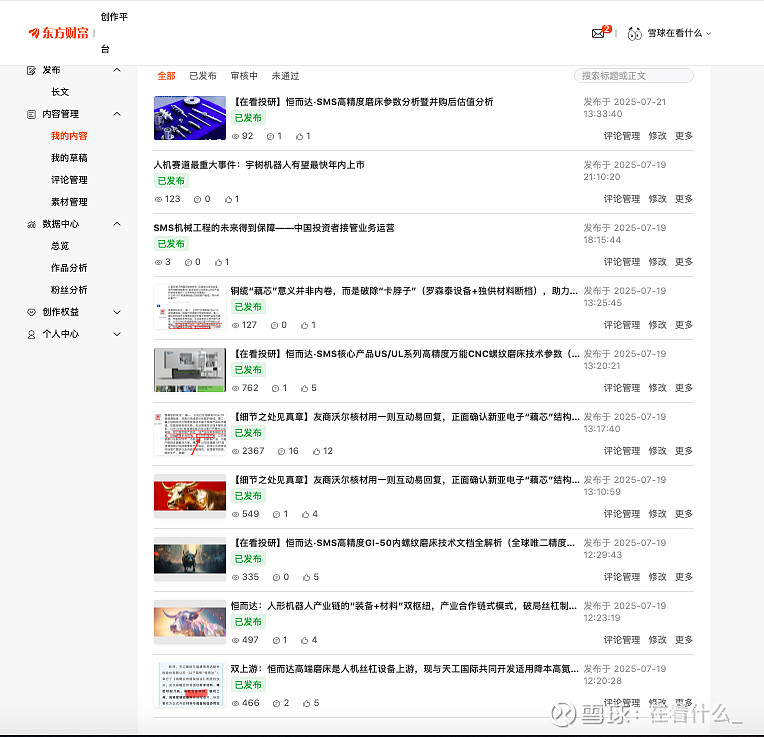Open article 双上游：恒而达高端磨床

404,669
